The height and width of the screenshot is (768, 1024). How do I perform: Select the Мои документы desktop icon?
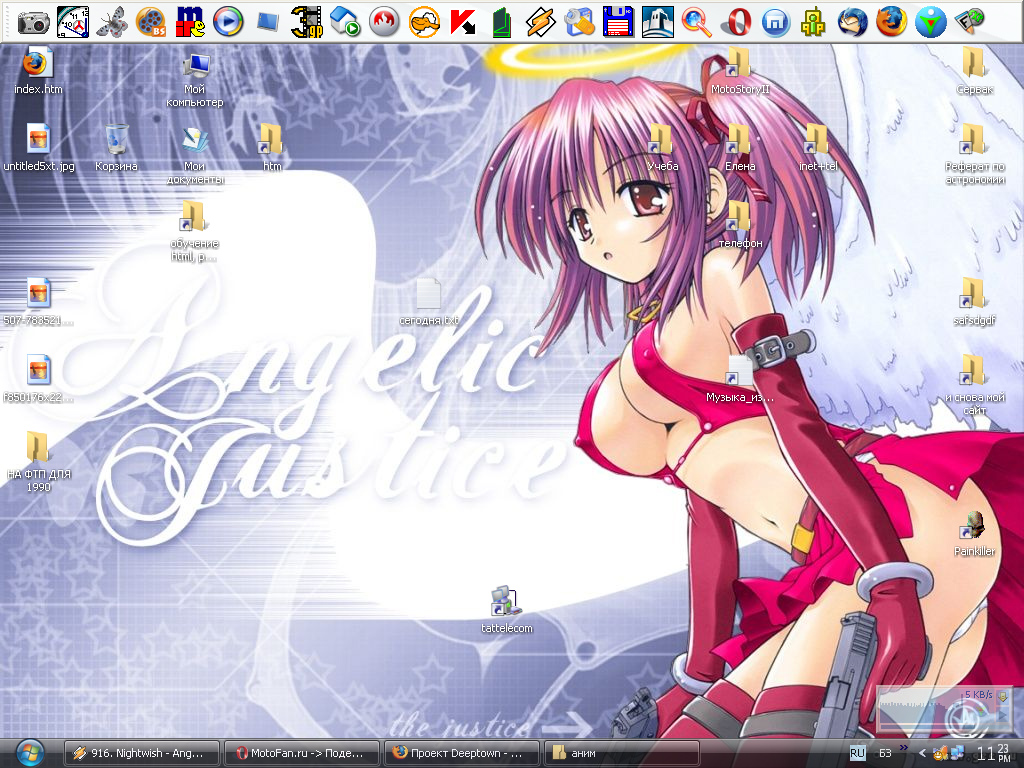pos(195,156)
